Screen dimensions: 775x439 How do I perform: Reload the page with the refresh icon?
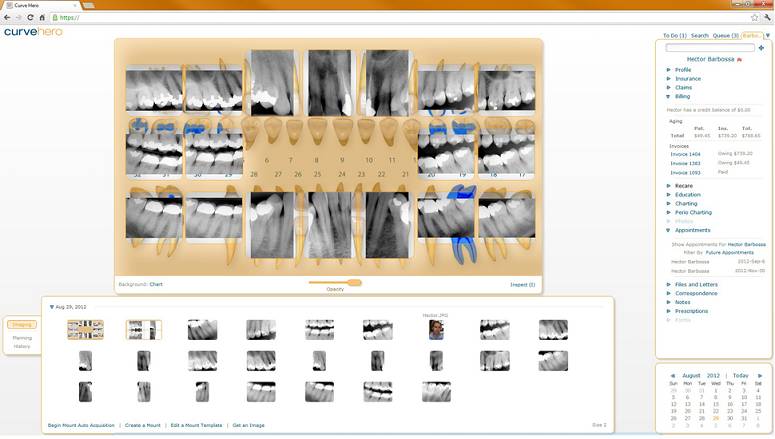[x=30, y=17]
